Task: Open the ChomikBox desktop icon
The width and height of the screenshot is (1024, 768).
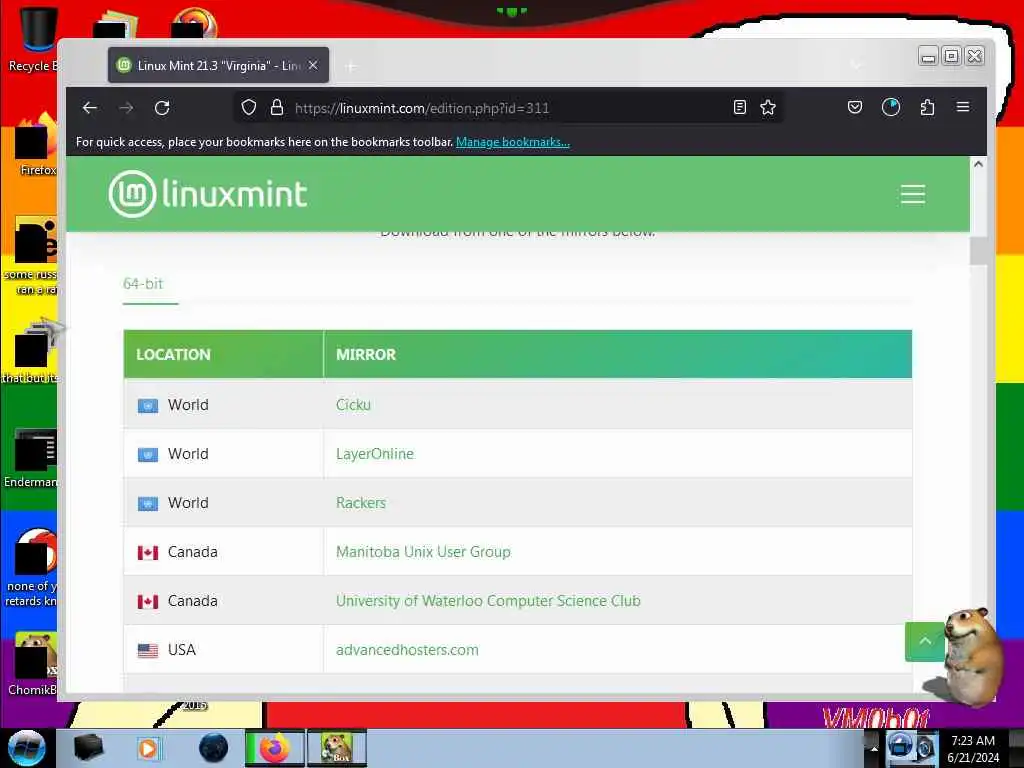Action: 33,665
